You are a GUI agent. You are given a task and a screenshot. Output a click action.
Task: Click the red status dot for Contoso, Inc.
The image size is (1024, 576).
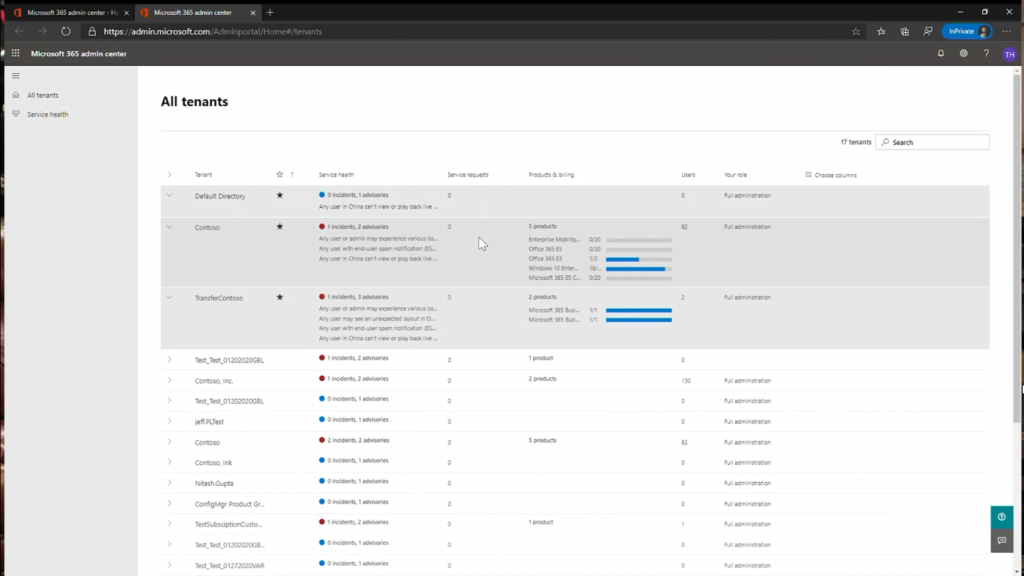pos(321,379)
